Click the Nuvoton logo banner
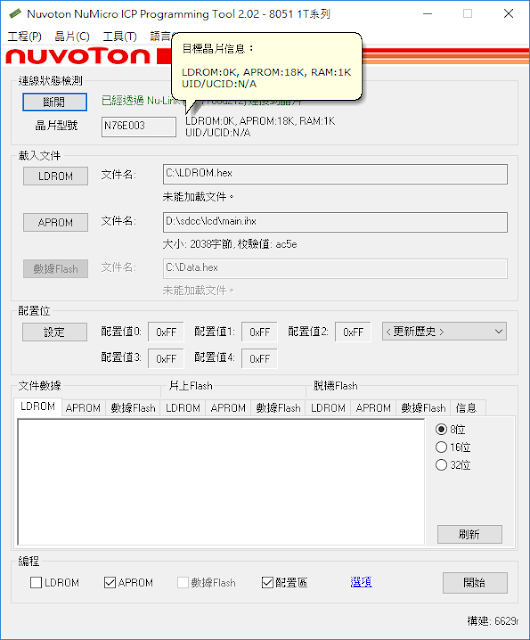The image size is (530, 640). 78,56
